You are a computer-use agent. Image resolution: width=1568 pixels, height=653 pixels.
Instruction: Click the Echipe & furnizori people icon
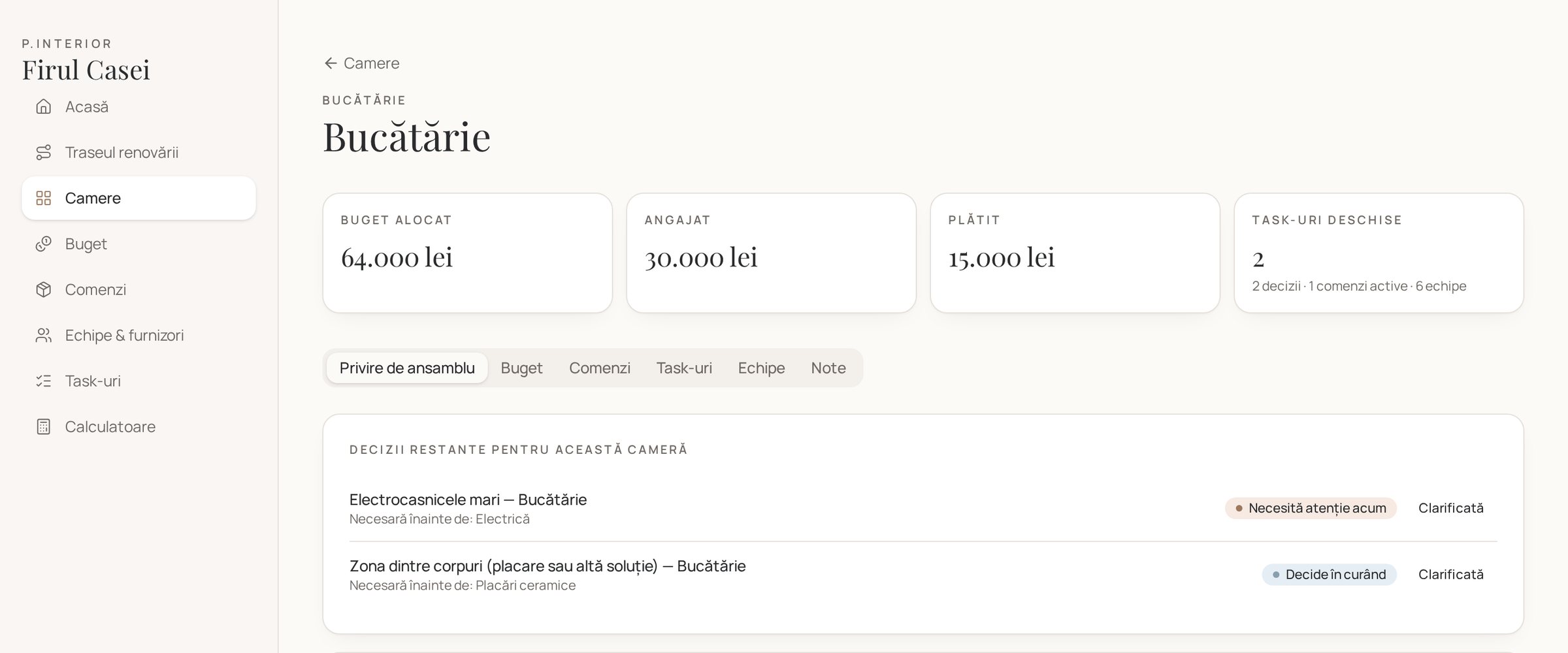tap(43, 335)
